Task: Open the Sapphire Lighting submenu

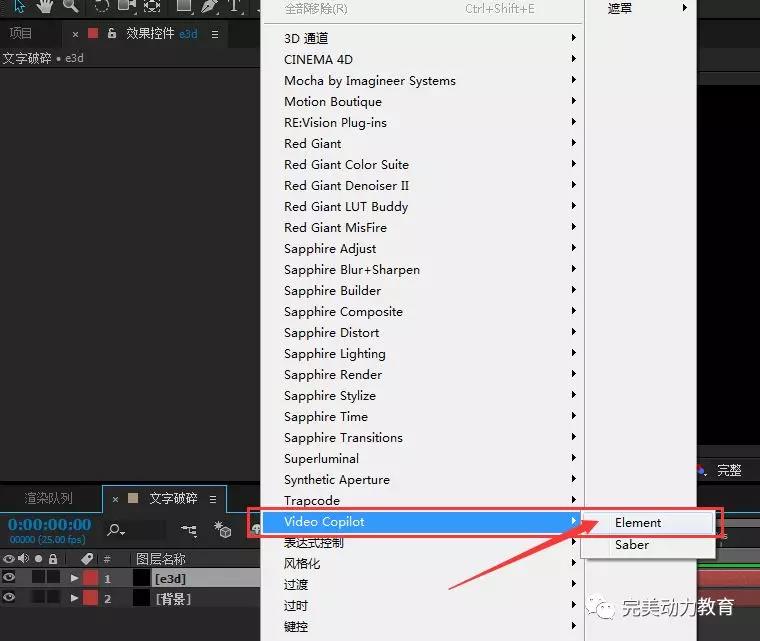Action: pyautogui.click(x=421, y=353)
